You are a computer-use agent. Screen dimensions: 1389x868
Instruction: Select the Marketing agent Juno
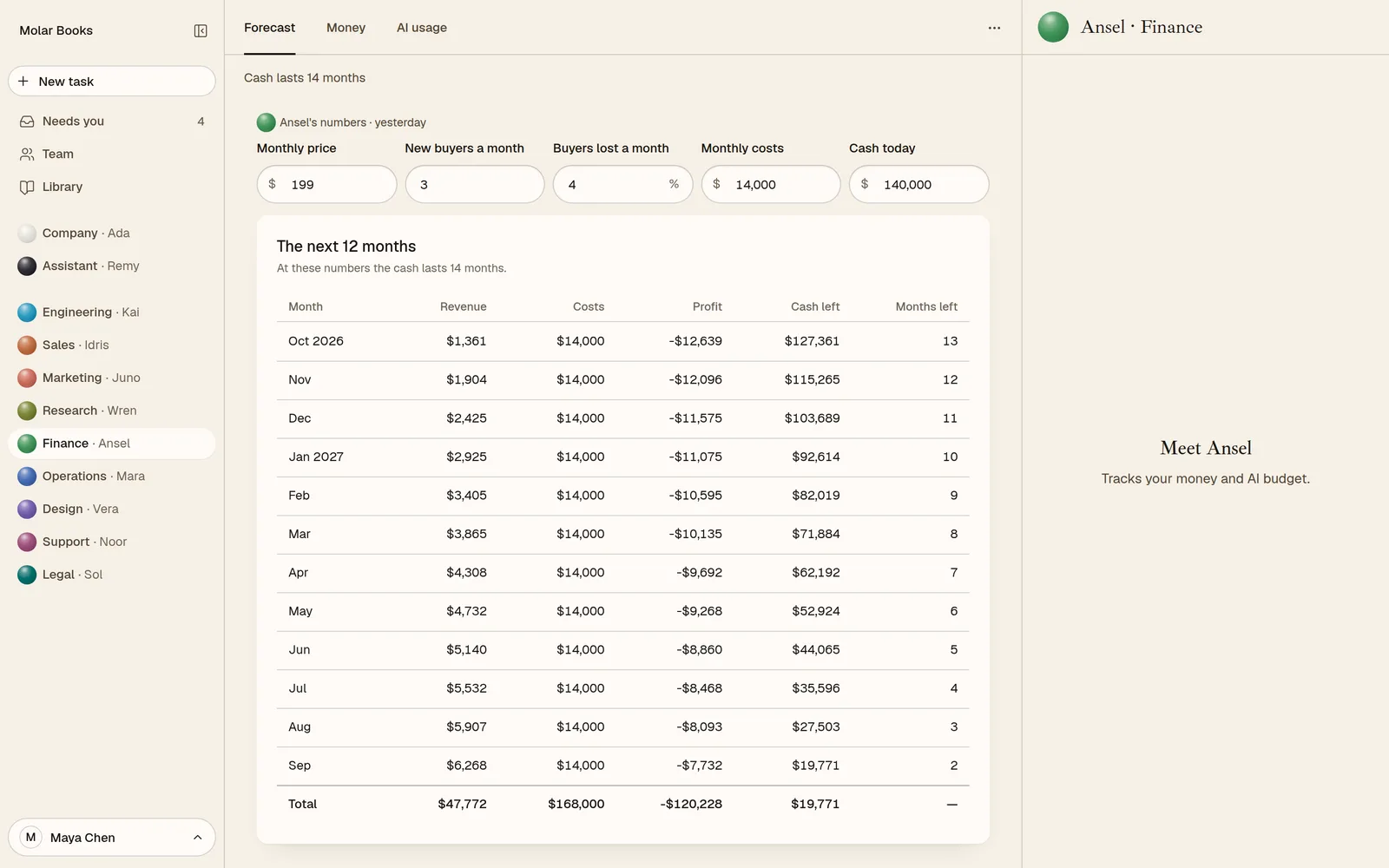pos(112,378)
